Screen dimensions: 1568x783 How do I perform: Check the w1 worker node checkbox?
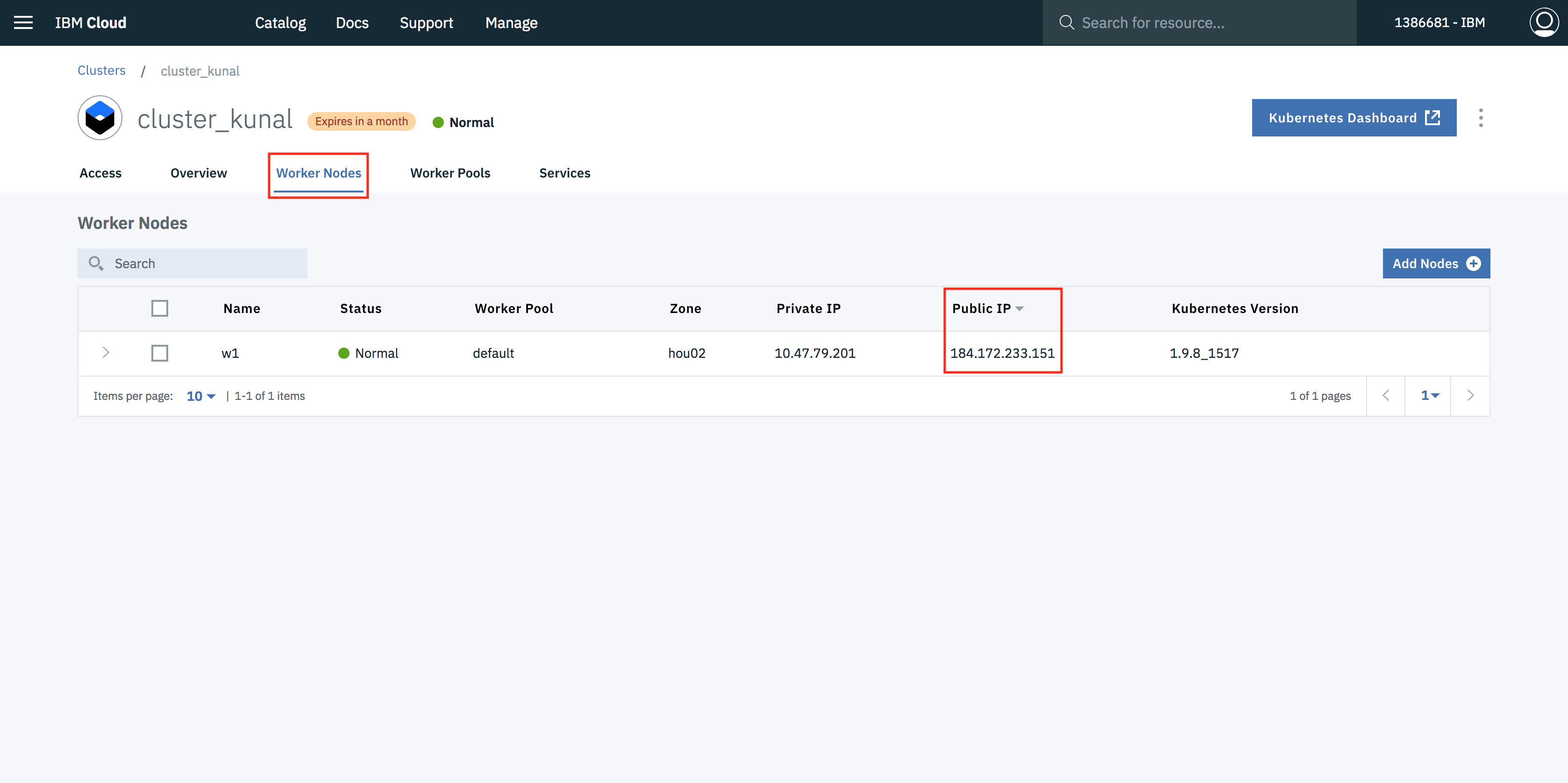pos(159,353)
